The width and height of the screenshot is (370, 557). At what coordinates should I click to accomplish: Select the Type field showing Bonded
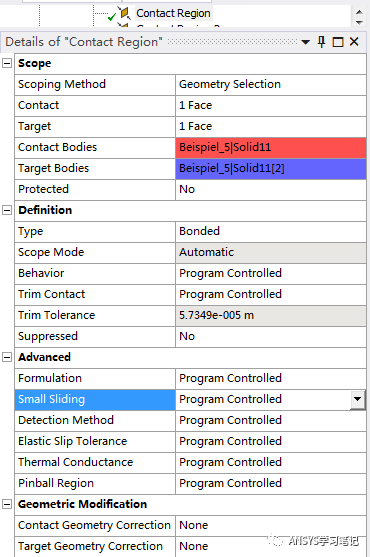271,231
